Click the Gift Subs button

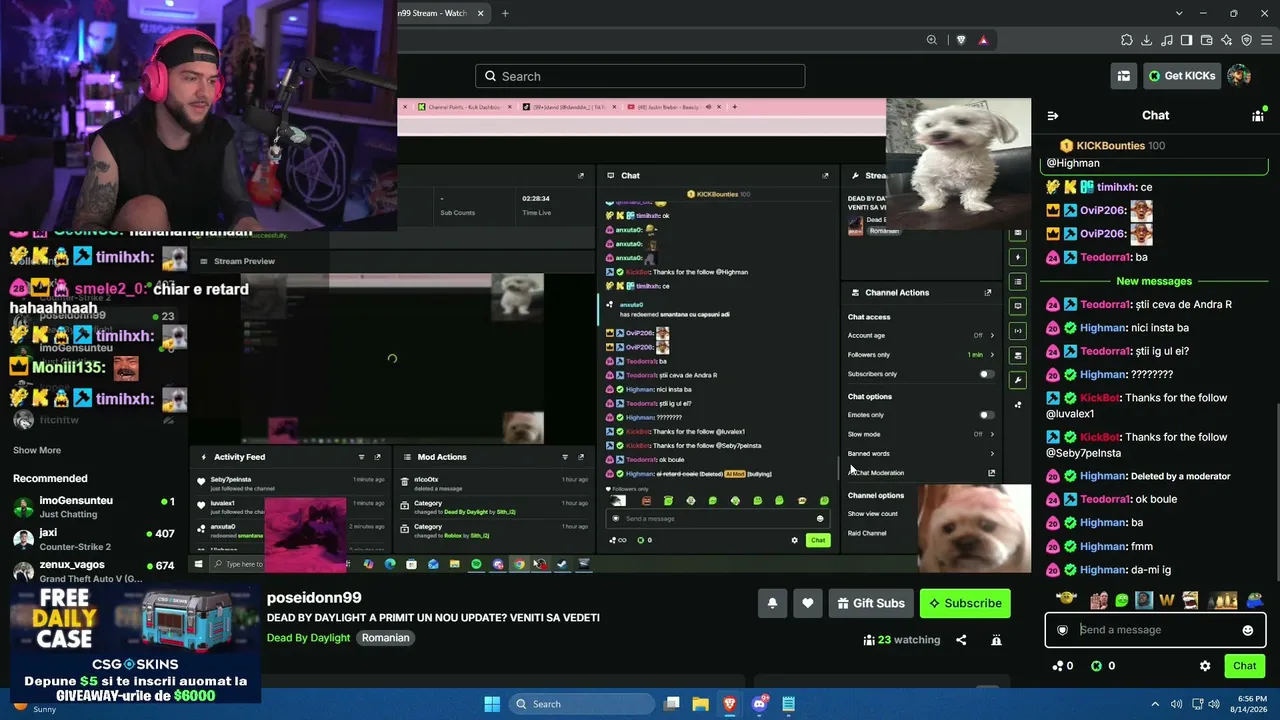pyautogui.click(x=870, y=603)
